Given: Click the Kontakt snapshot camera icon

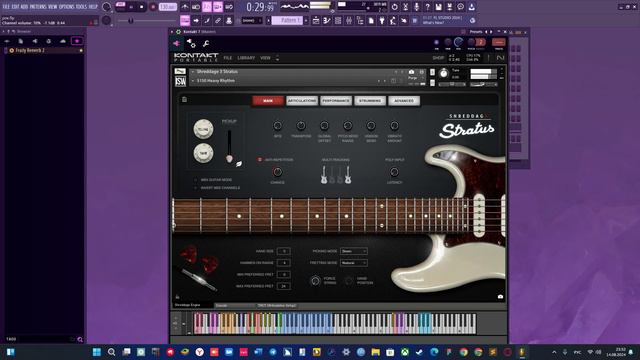Looking at the screenshot, I should pyautogui.click(x=411, y=72).
